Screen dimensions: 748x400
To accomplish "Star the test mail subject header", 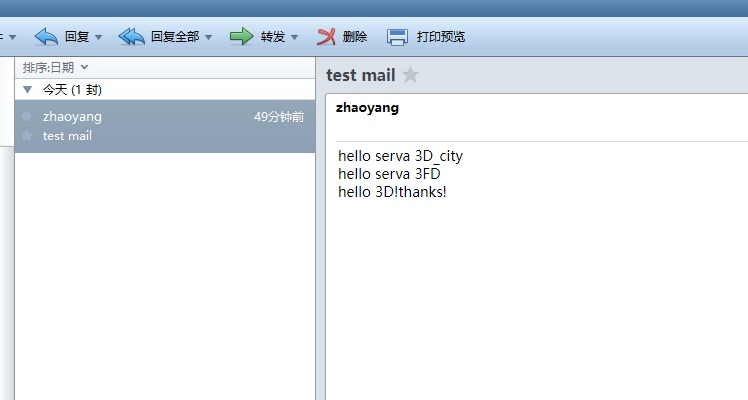I will coord(410,75).
